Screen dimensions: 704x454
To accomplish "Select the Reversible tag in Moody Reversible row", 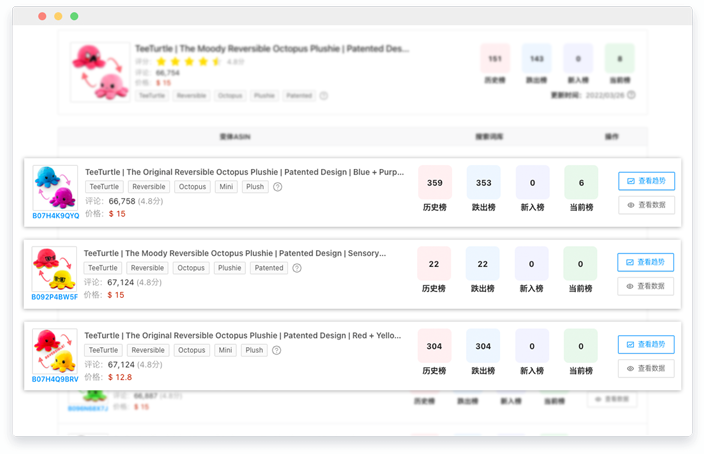I will pos(147,268).
